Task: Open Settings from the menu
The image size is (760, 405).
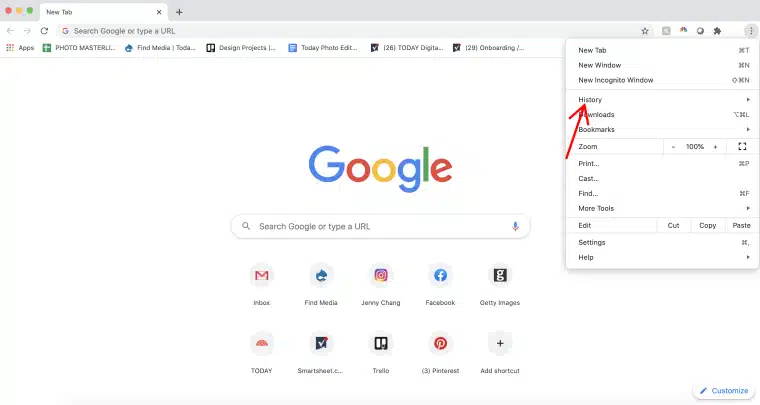Action: click(x=663, y=243)
